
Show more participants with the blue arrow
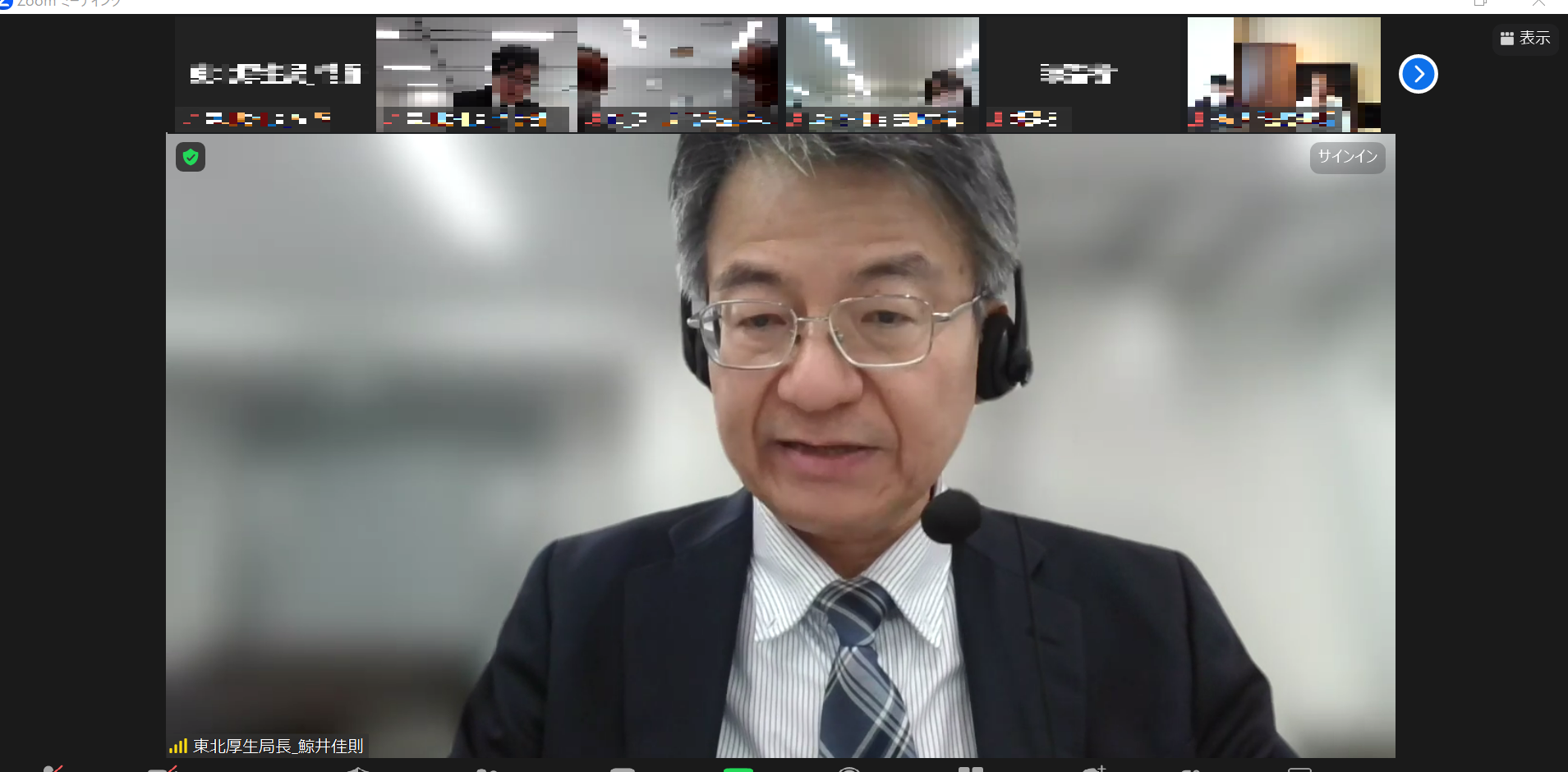(x=1418, y=74)
